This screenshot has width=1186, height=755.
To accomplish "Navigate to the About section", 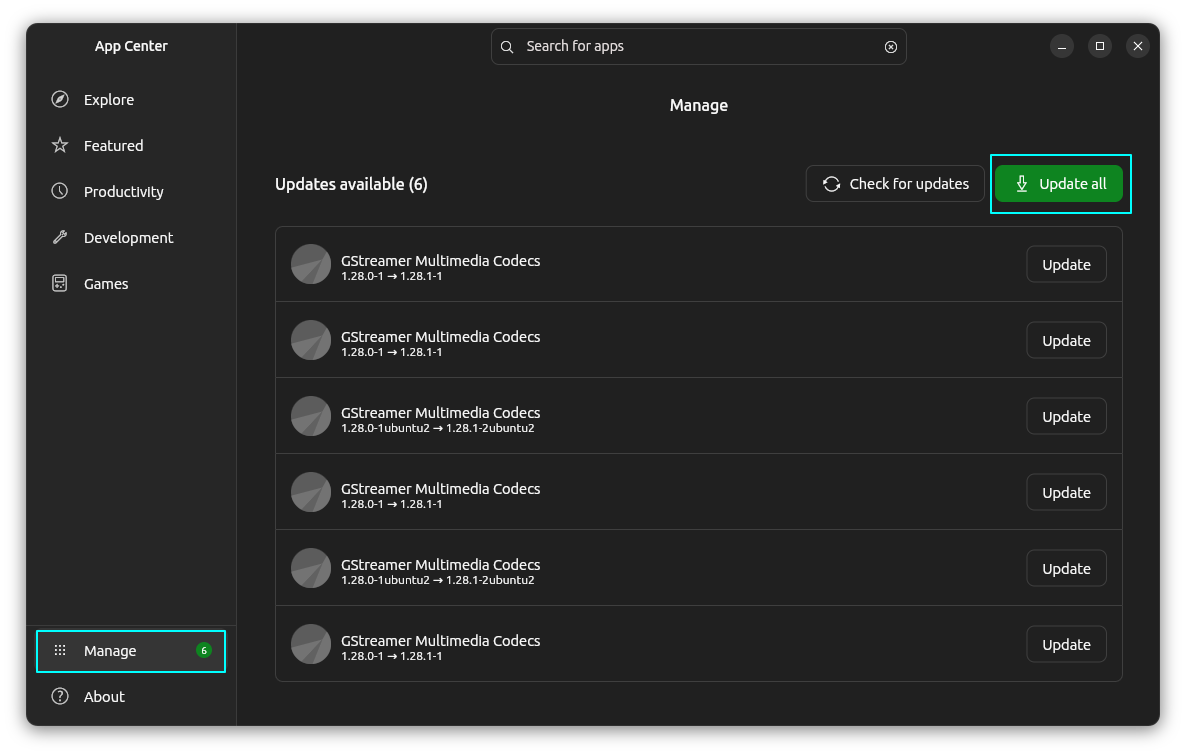I will click(104, 696).
